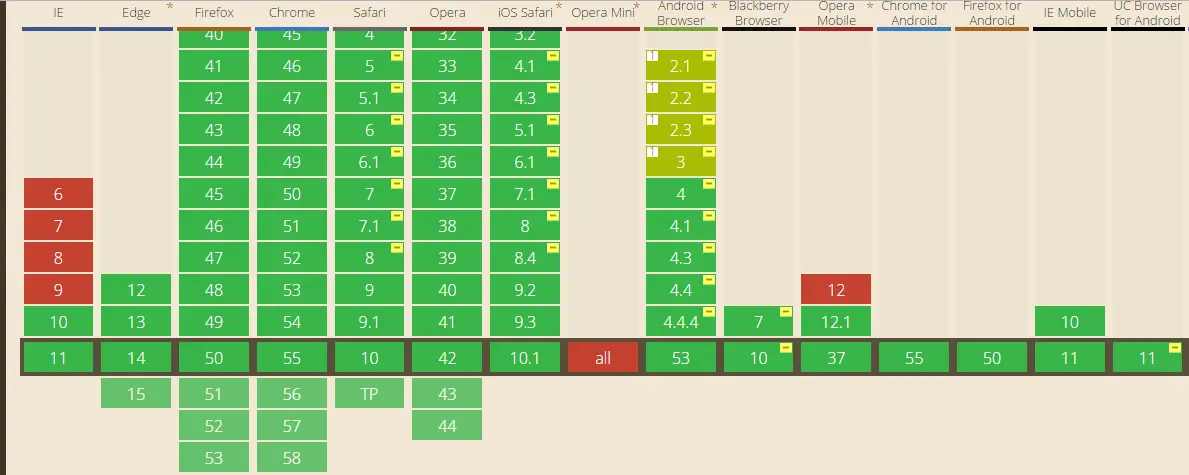Click the IE Mobile 10 cell
Image resolution: width=1189 pixels, height=475 pixels.
click(x=1069, y=321)
